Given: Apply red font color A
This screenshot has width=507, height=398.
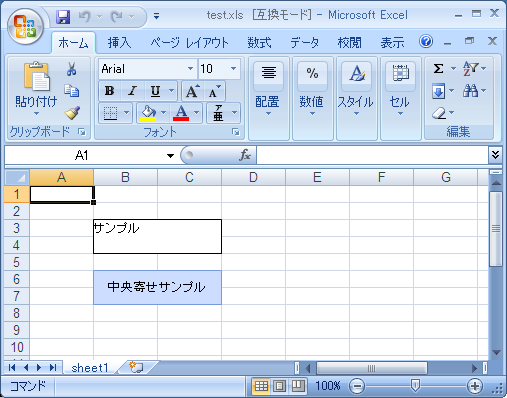Looking at the screenshot, I should pos(181,113).
